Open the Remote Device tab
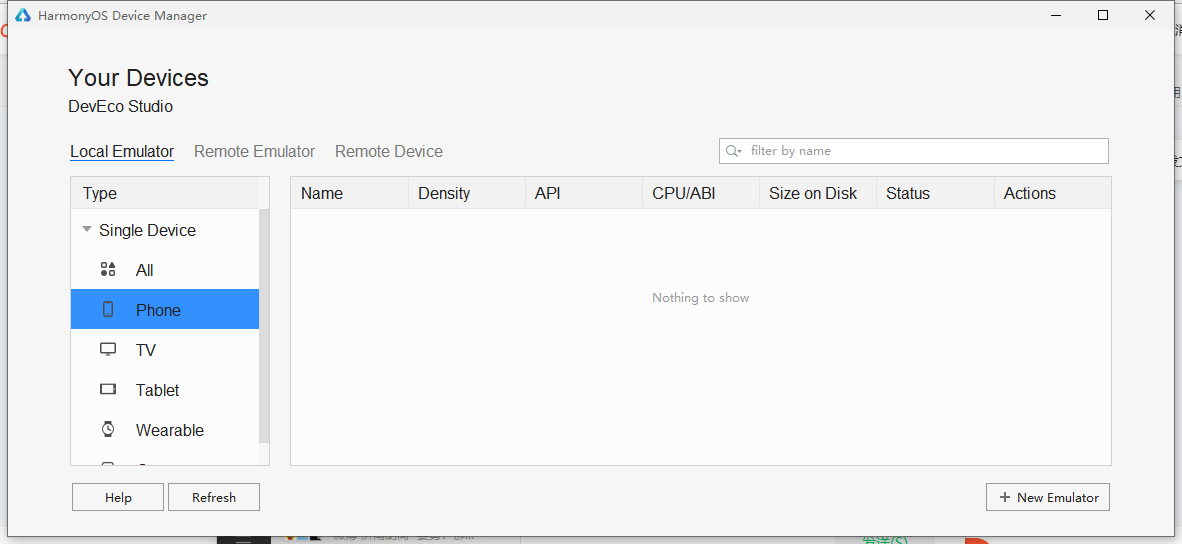Screen dimensions: 1182x544 pos(389,151)
